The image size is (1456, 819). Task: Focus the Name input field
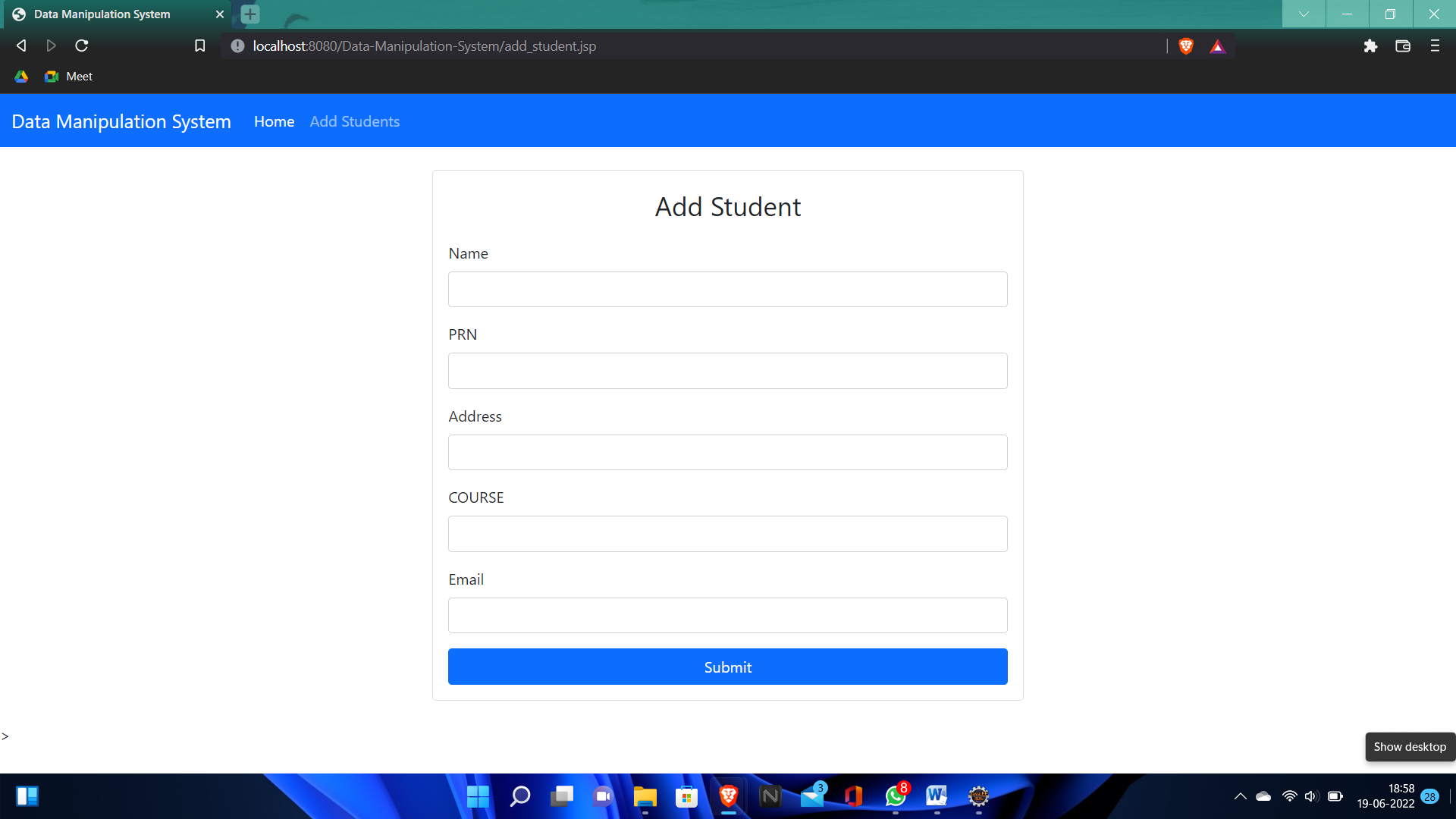tap(728, 290)
